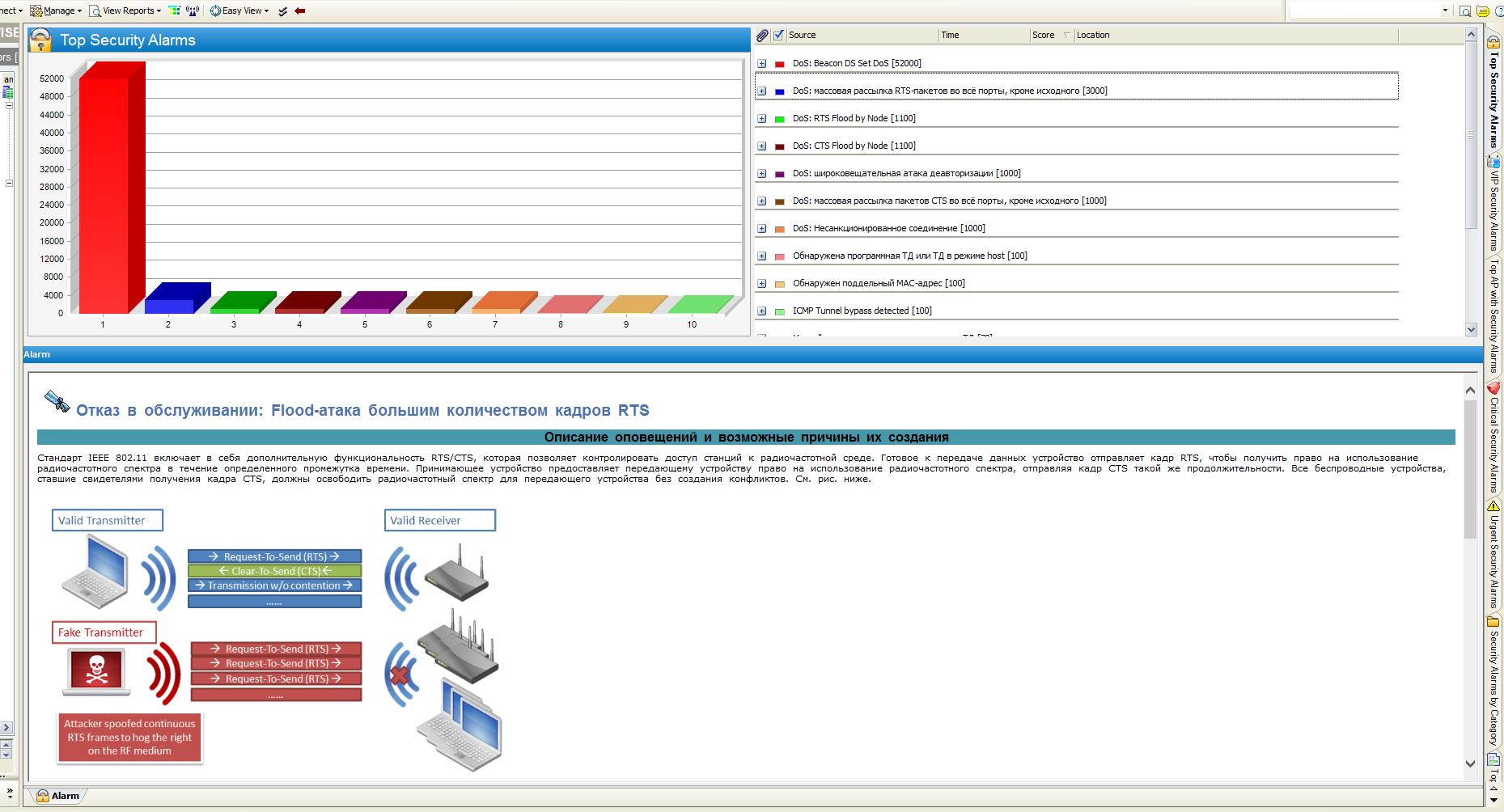Screen dimensions: 1504x812
Task: Expand the ICMP Tunnel bypass detected row
Action: (x=761, y=311)
